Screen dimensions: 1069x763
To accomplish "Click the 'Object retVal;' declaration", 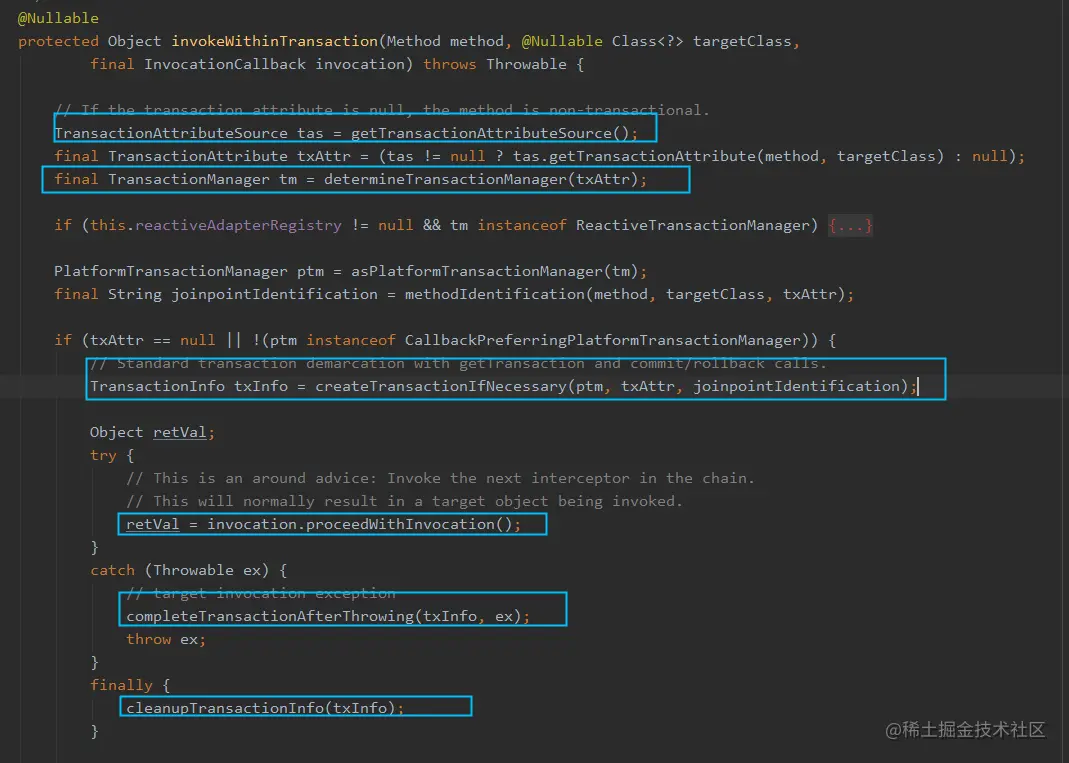I will click(152, 432).
